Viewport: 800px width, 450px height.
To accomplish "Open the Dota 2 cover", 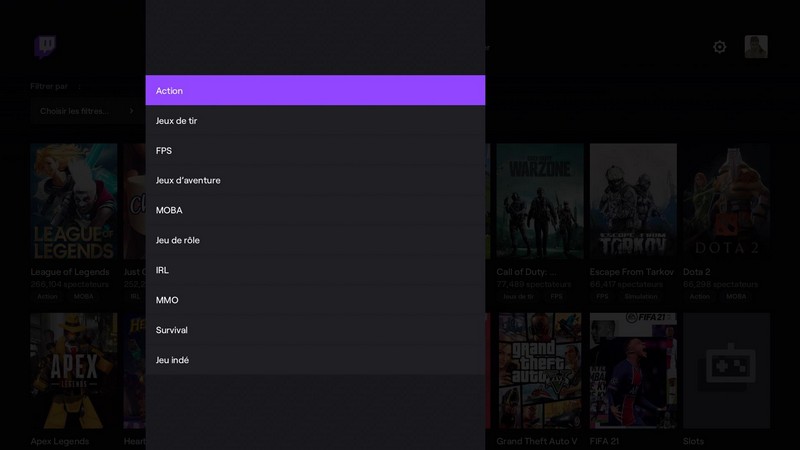I will pyautogui.click(x=727, y=202).
